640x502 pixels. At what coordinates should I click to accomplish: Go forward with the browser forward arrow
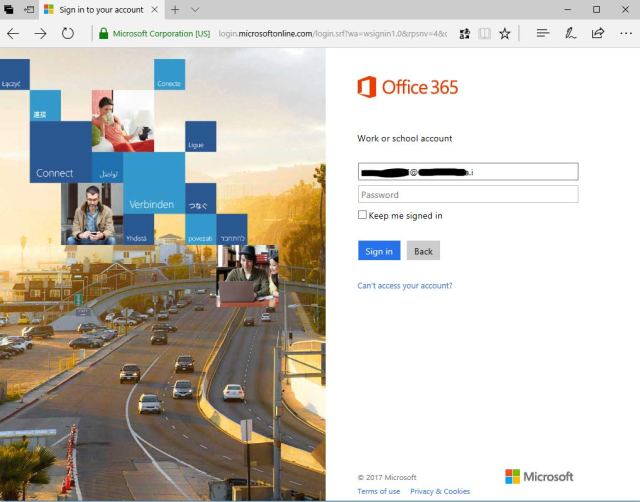tap(40, 33)
